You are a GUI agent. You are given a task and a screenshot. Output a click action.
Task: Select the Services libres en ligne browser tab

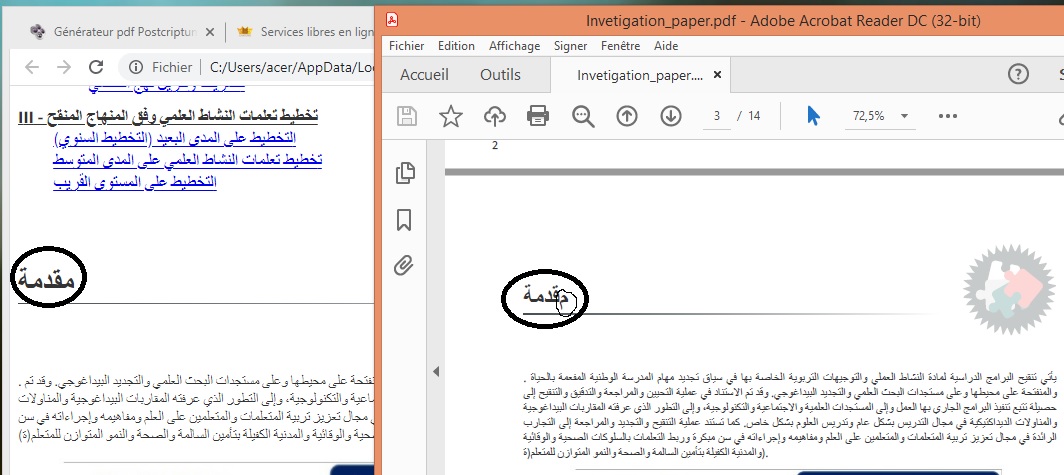tap(305, 31)
